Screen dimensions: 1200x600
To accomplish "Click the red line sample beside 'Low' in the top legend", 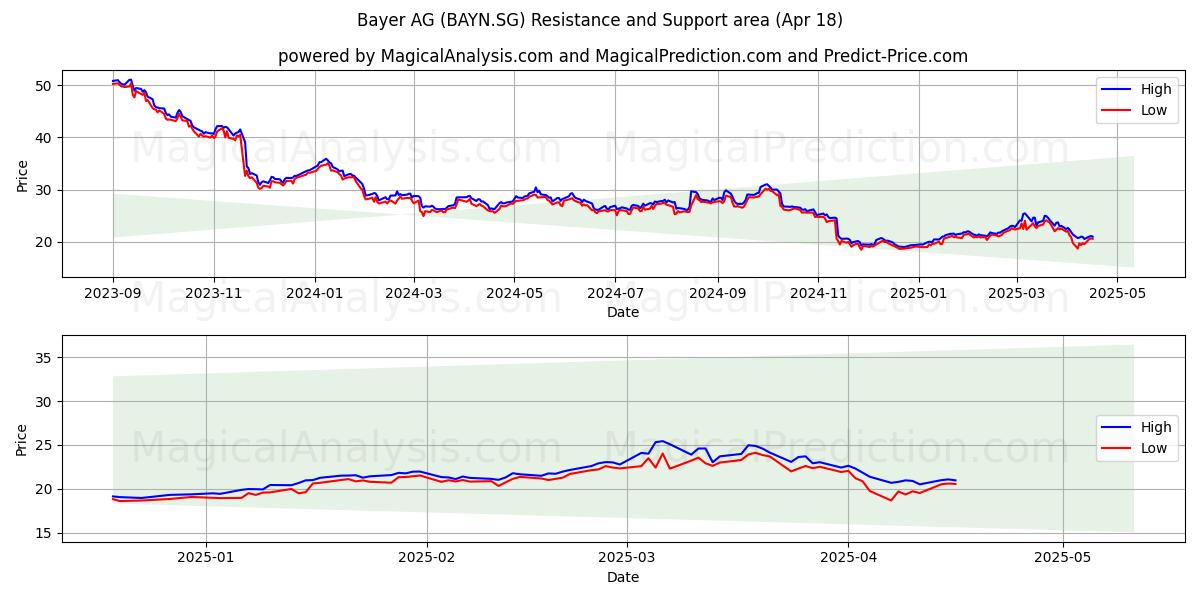I will pos(1117,111).
